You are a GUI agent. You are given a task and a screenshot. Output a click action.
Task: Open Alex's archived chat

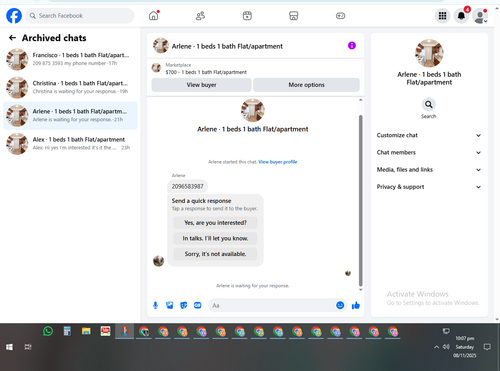tap(70, 144)
